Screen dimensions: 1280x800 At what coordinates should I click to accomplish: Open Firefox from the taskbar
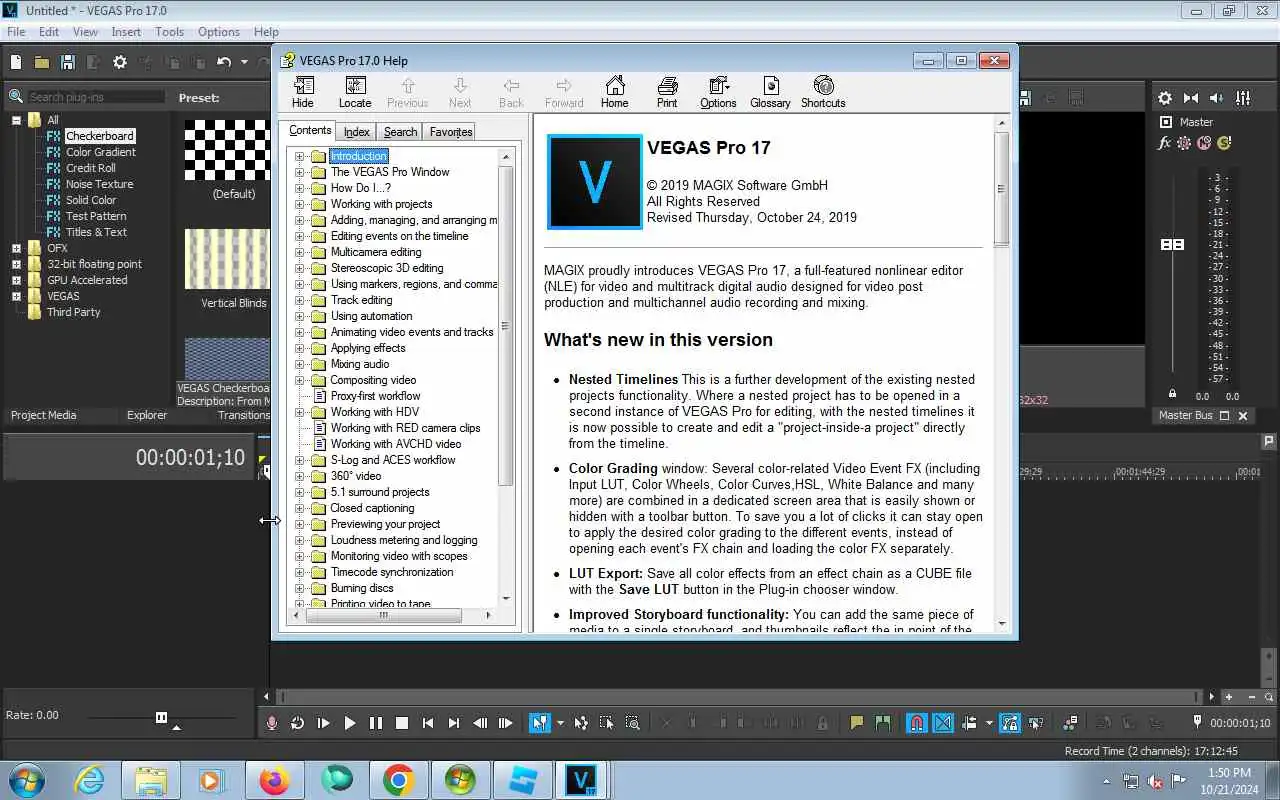274,780
